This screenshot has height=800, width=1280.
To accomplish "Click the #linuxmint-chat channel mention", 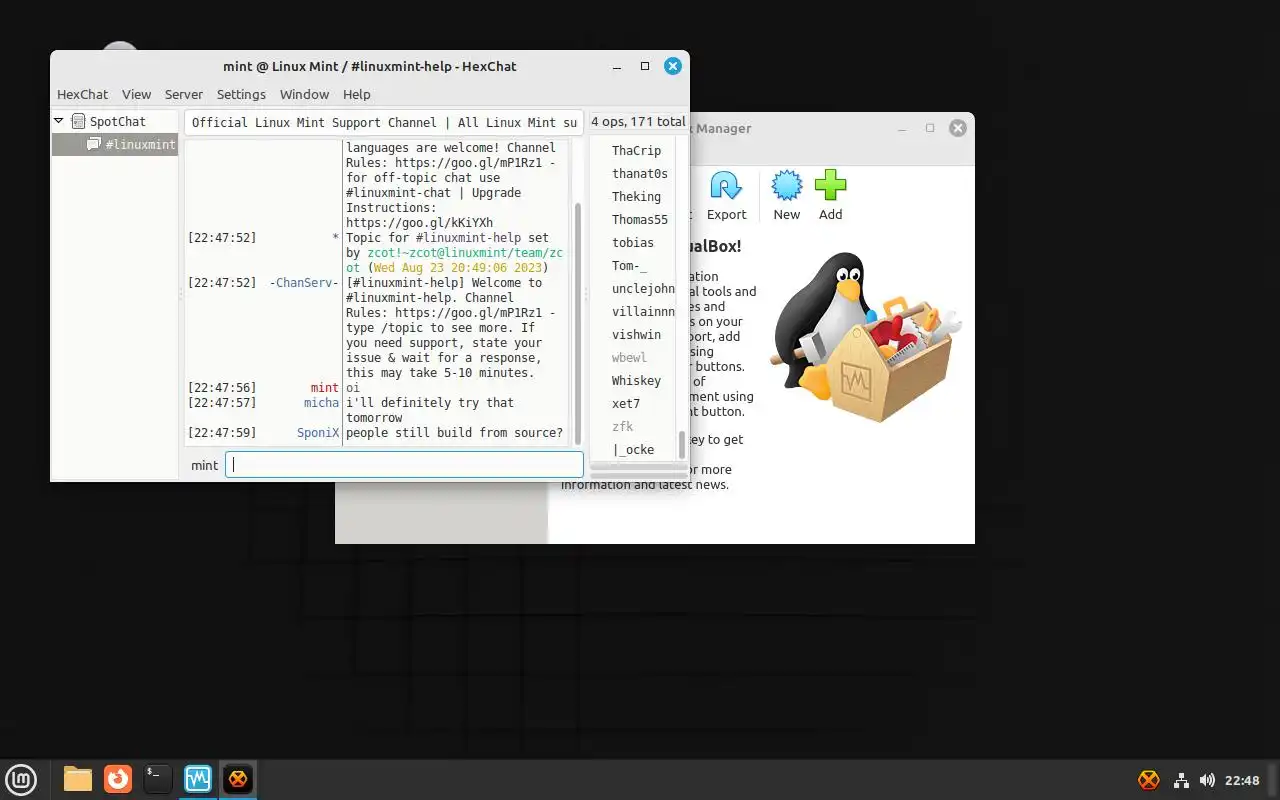I will click(396, 193).
